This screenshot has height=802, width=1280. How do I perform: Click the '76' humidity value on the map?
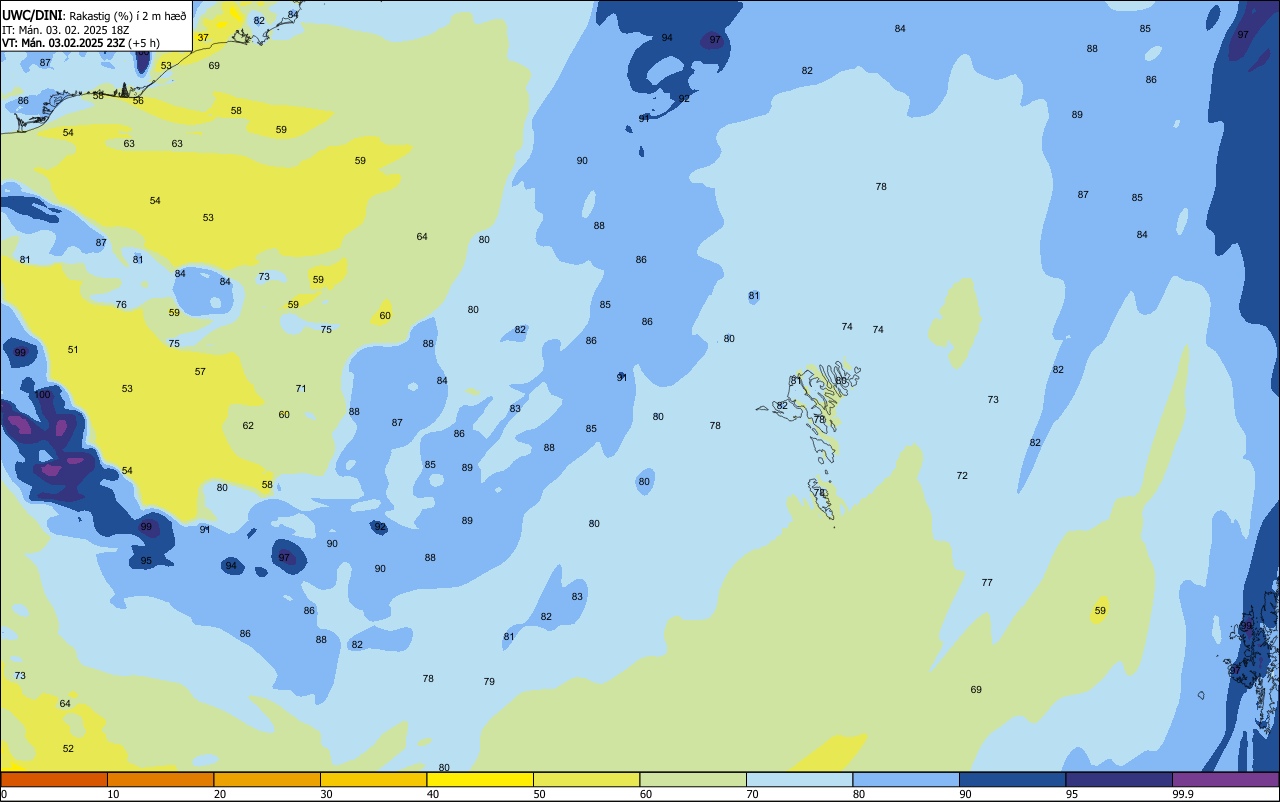121,305
